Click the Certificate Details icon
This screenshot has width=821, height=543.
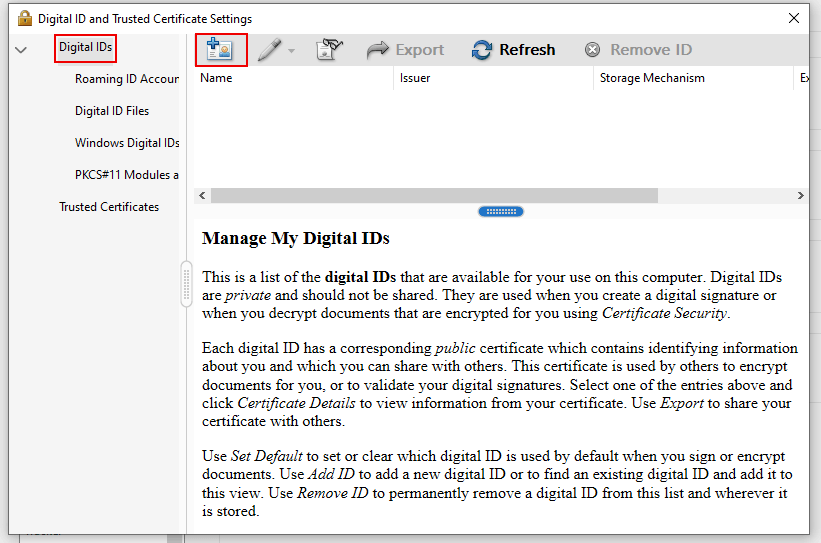329,50
